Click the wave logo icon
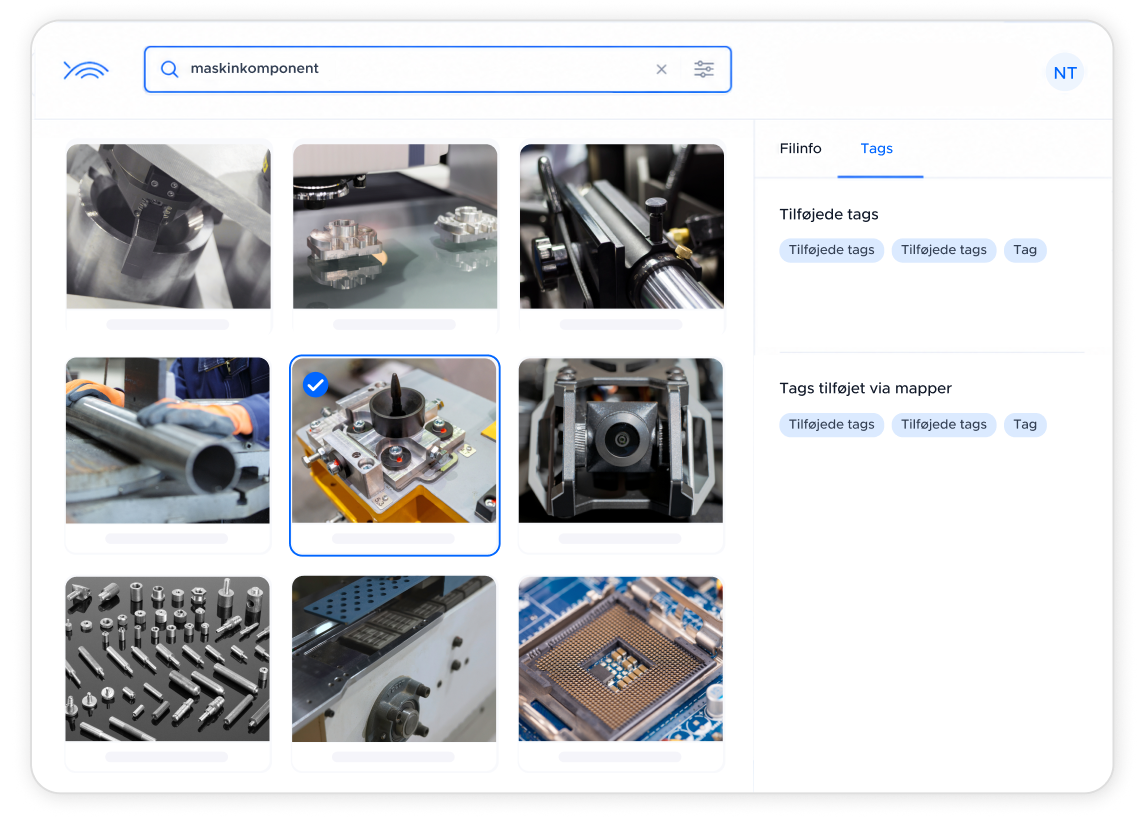 86,70
